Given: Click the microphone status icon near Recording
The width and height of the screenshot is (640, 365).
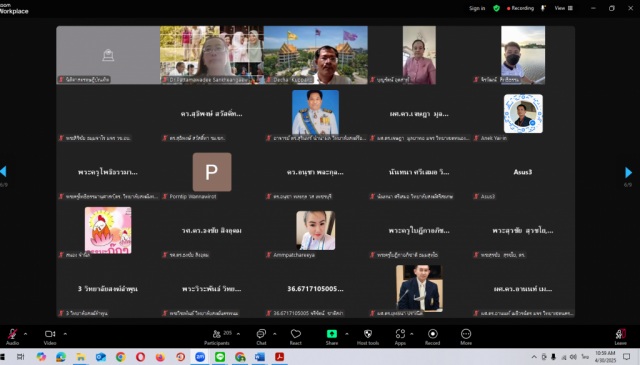Looking at the screenshot, I should 543,8.
